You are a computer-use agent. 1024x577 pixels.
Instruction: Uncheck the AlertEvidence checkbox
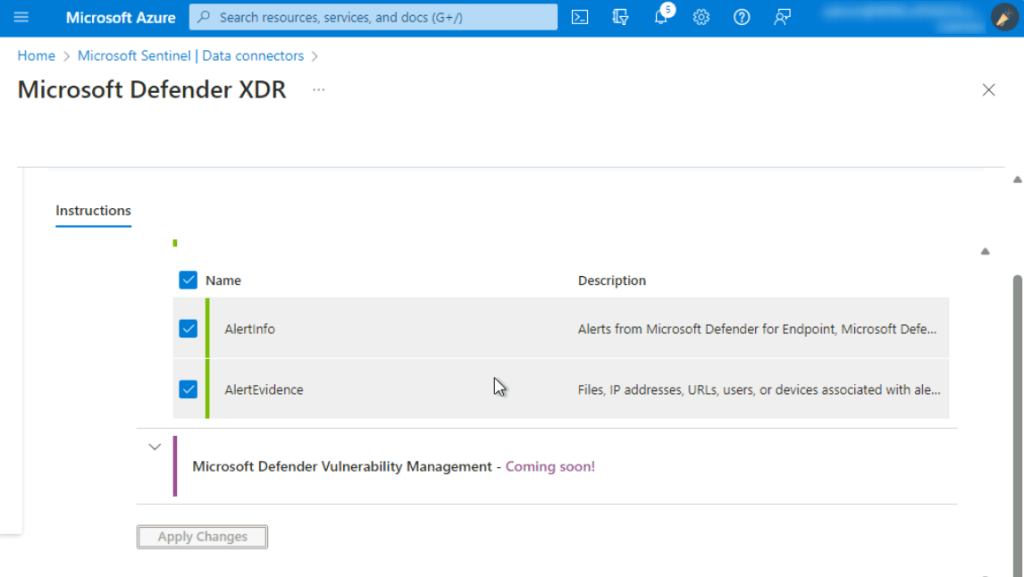(188, 389)
